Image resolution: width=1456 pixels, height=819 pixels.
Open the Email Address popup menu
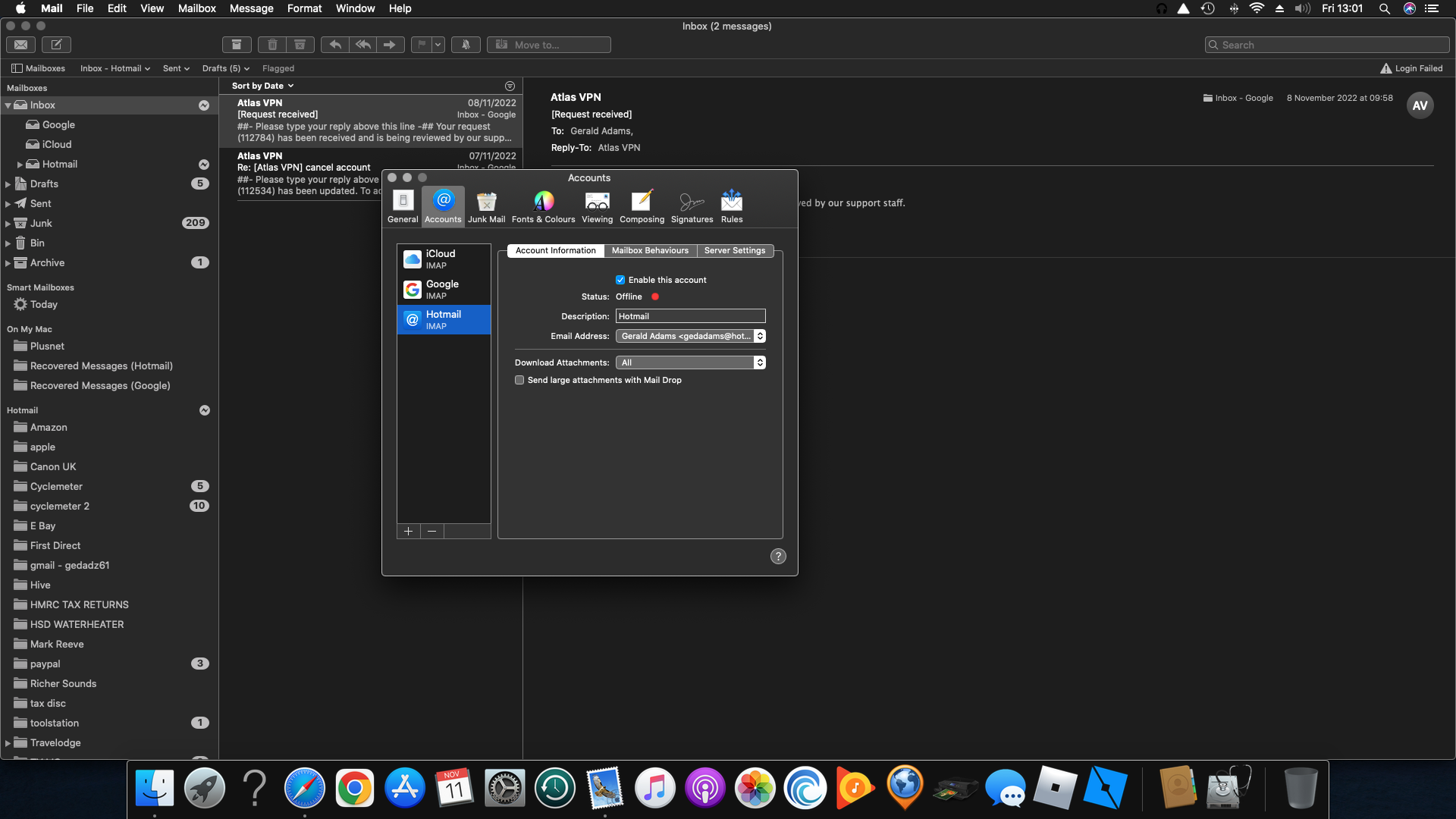click(x=690, y=336)
